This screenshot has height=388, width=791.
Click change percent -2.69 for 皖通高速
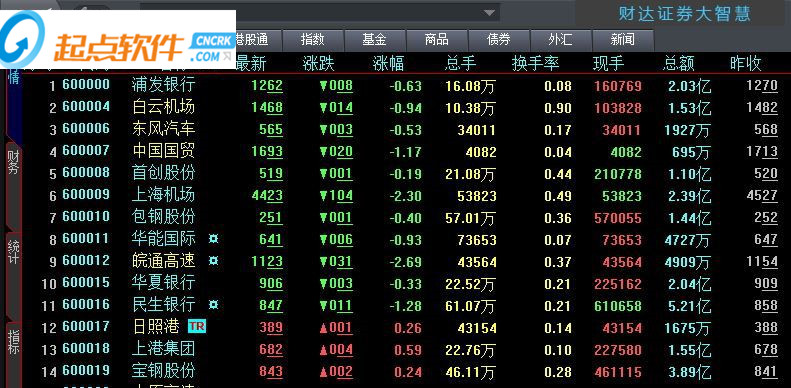click(x=405, y=262)
